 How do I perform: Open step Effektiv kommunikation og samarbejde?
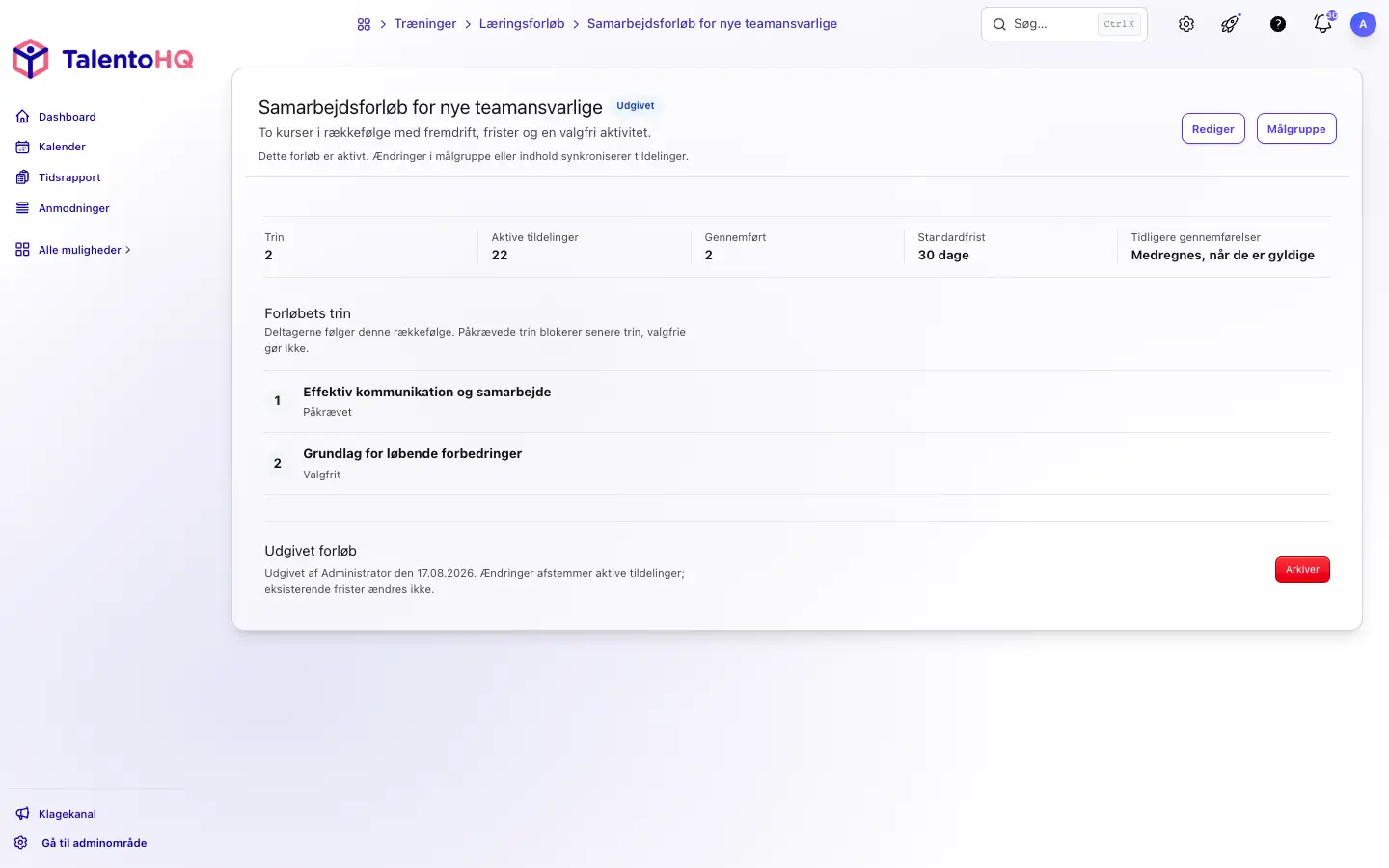pos(797,401)
